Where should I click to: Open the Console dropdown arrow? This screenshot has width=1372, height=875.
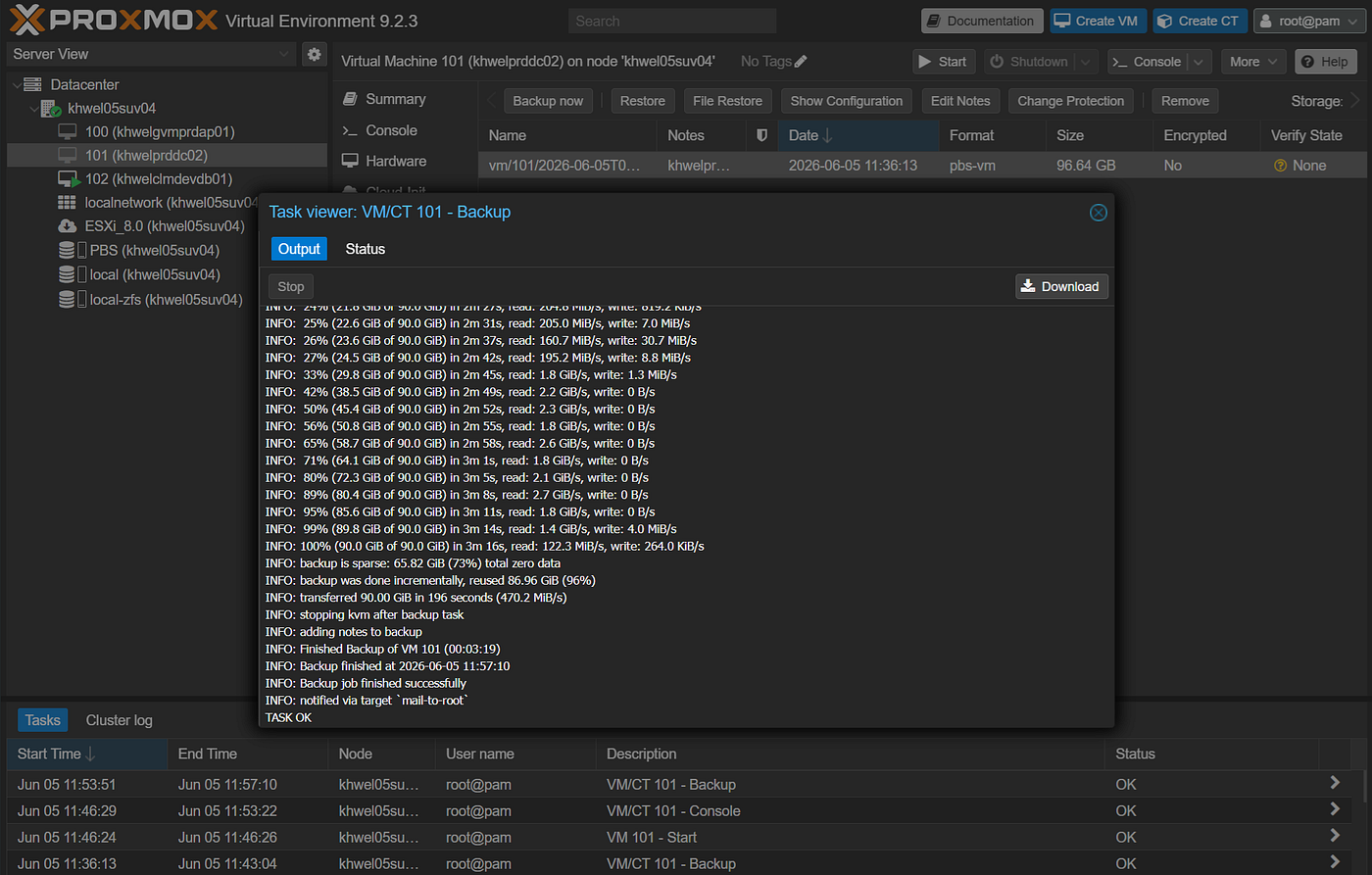coord(1199,62)
